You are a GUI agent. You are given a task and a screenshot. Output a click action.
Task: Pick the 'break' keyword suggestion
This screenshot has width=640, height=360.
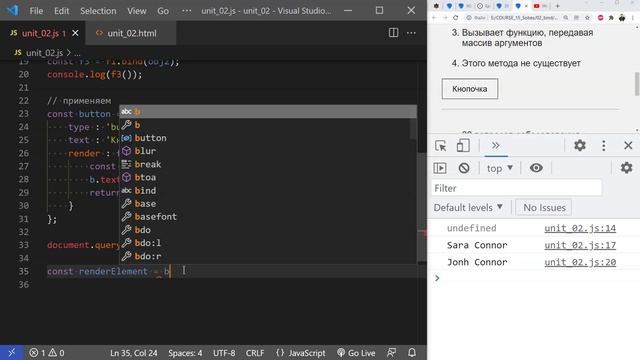point(268,164)
